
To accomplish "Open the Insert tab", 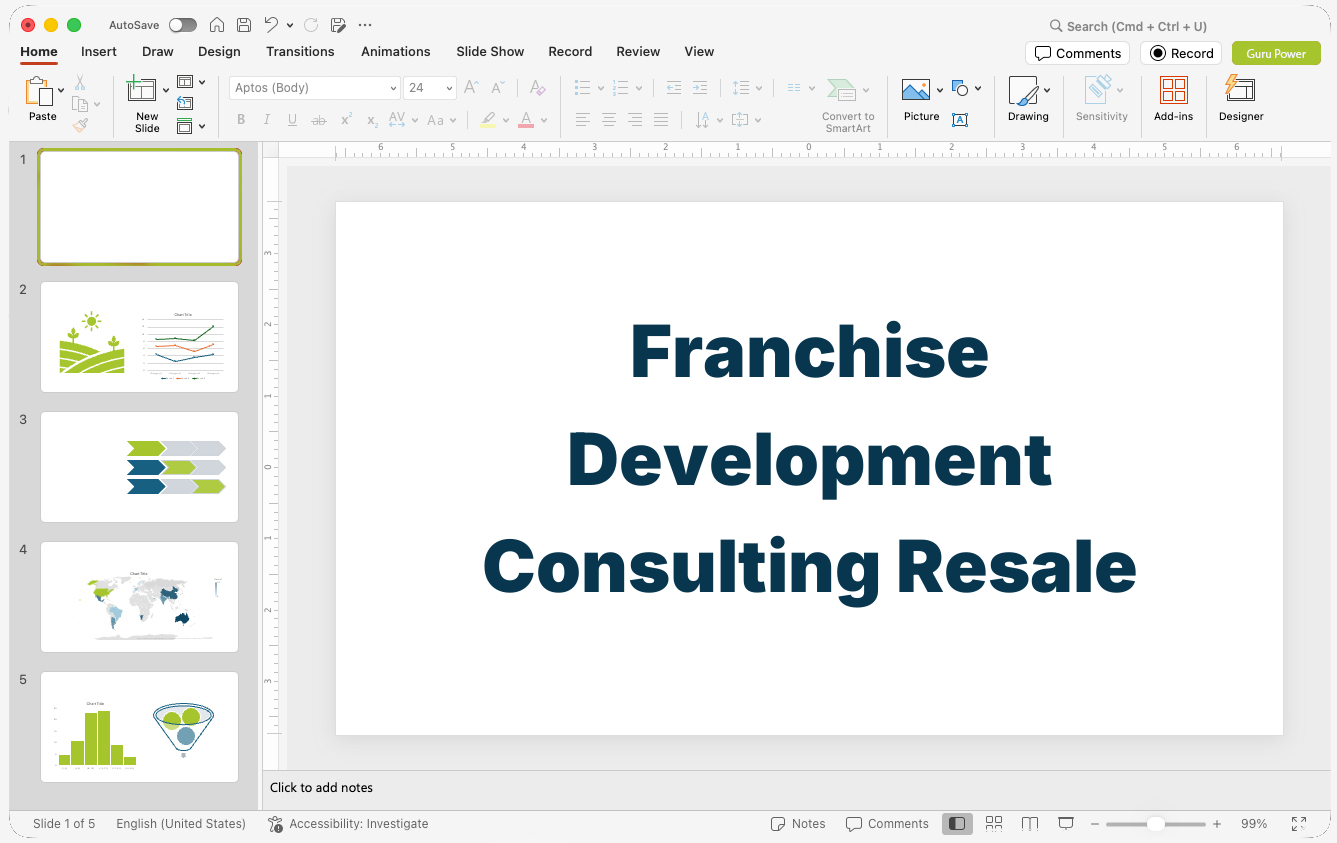I will point(99,51).
